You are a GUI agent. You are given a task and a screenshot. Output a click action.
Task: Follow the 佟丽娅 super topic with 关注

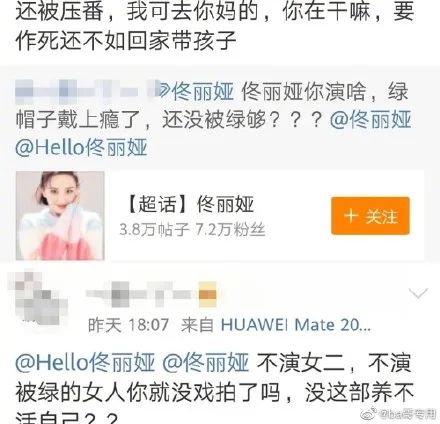pyautogui.click(x=370, y=216)
